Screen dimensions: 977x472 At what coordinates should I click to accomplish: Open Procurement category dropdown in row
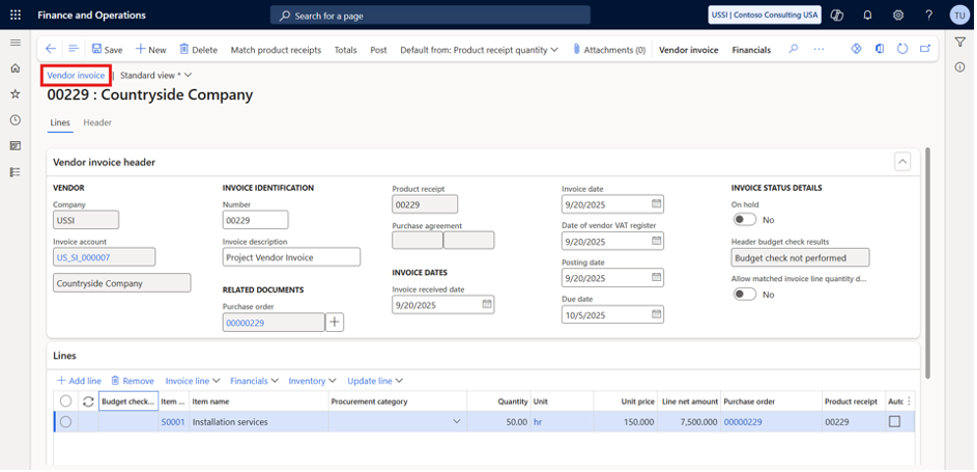point(457,422)
